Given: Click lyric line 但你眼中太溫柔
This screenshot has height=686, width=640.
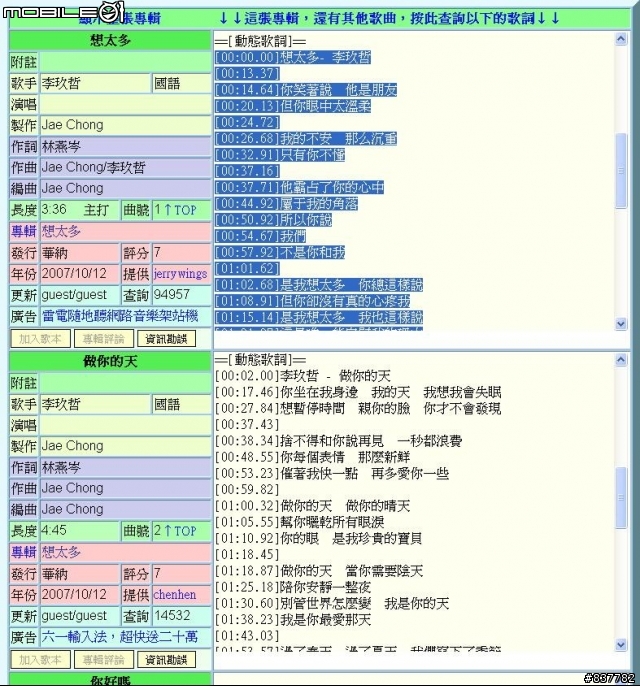Looking at the screenshot, I should pos(325,106).
